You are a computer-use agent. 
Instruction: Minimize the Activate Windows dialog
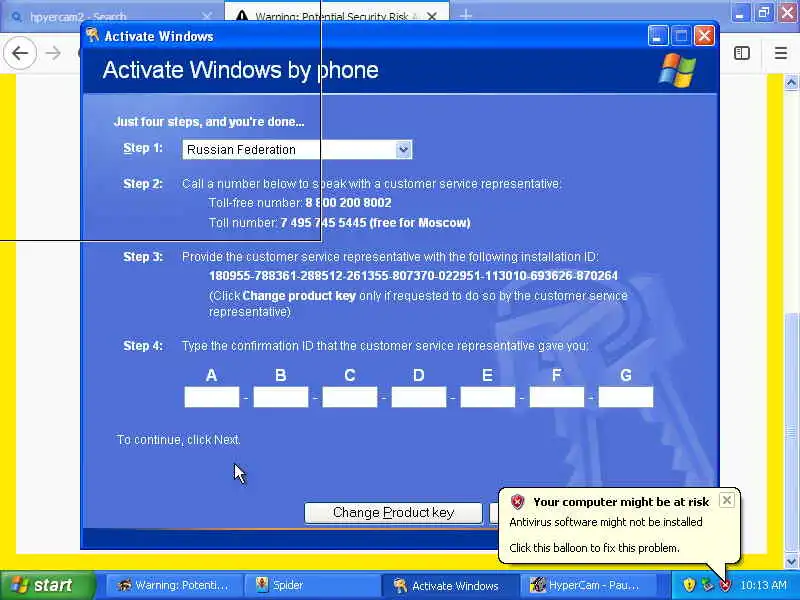click(658, 36)
